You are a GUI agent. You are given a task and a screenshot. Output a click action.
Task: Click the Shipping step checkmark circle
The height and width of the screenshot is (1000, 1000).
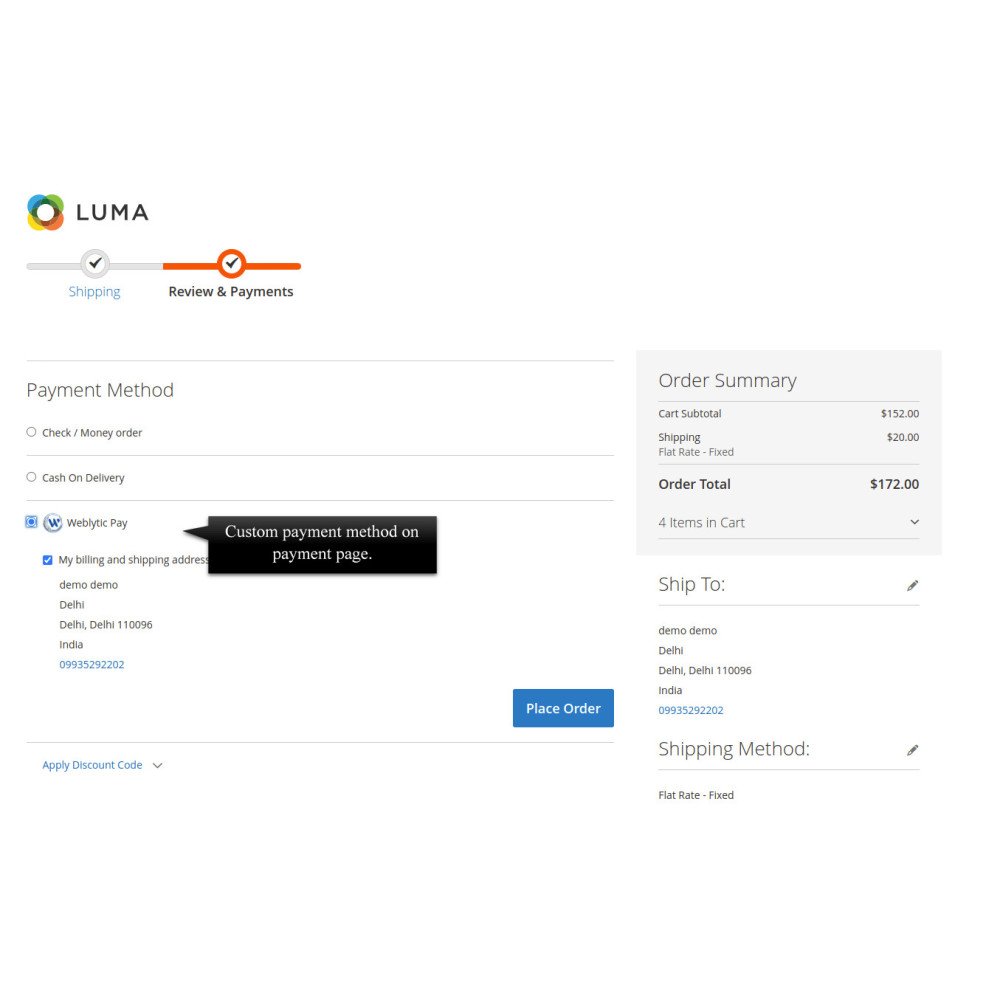95,263
